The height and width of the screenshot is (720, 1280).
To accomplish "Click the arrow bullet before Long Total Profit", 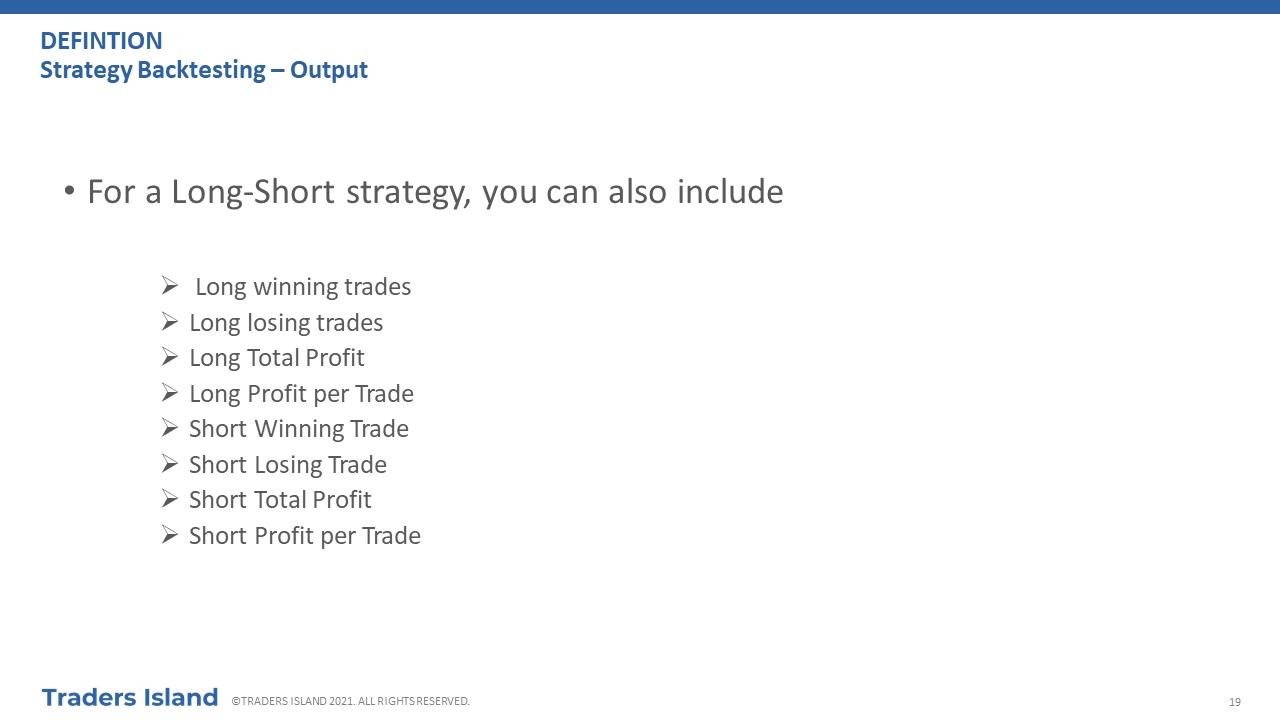I will coord(169,358).
